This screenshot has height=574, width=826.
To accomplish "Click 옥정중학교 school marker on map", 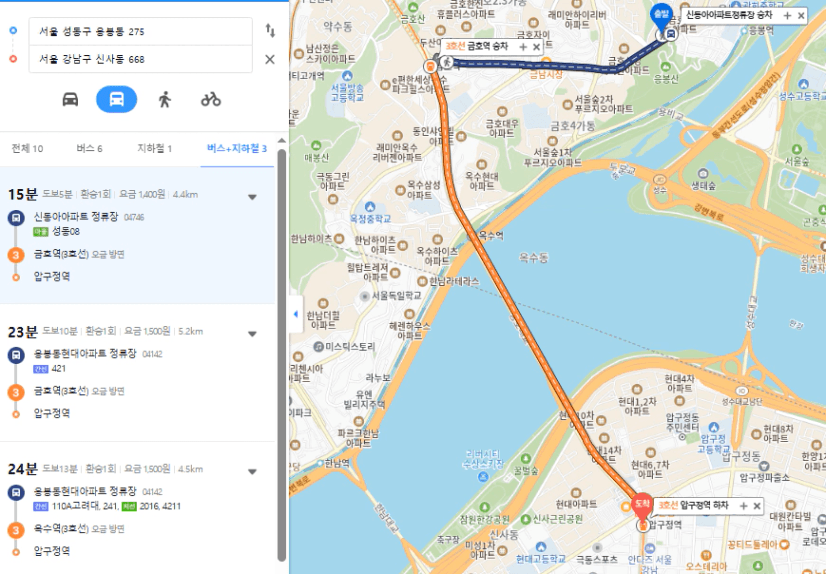I will pos(370,206).
